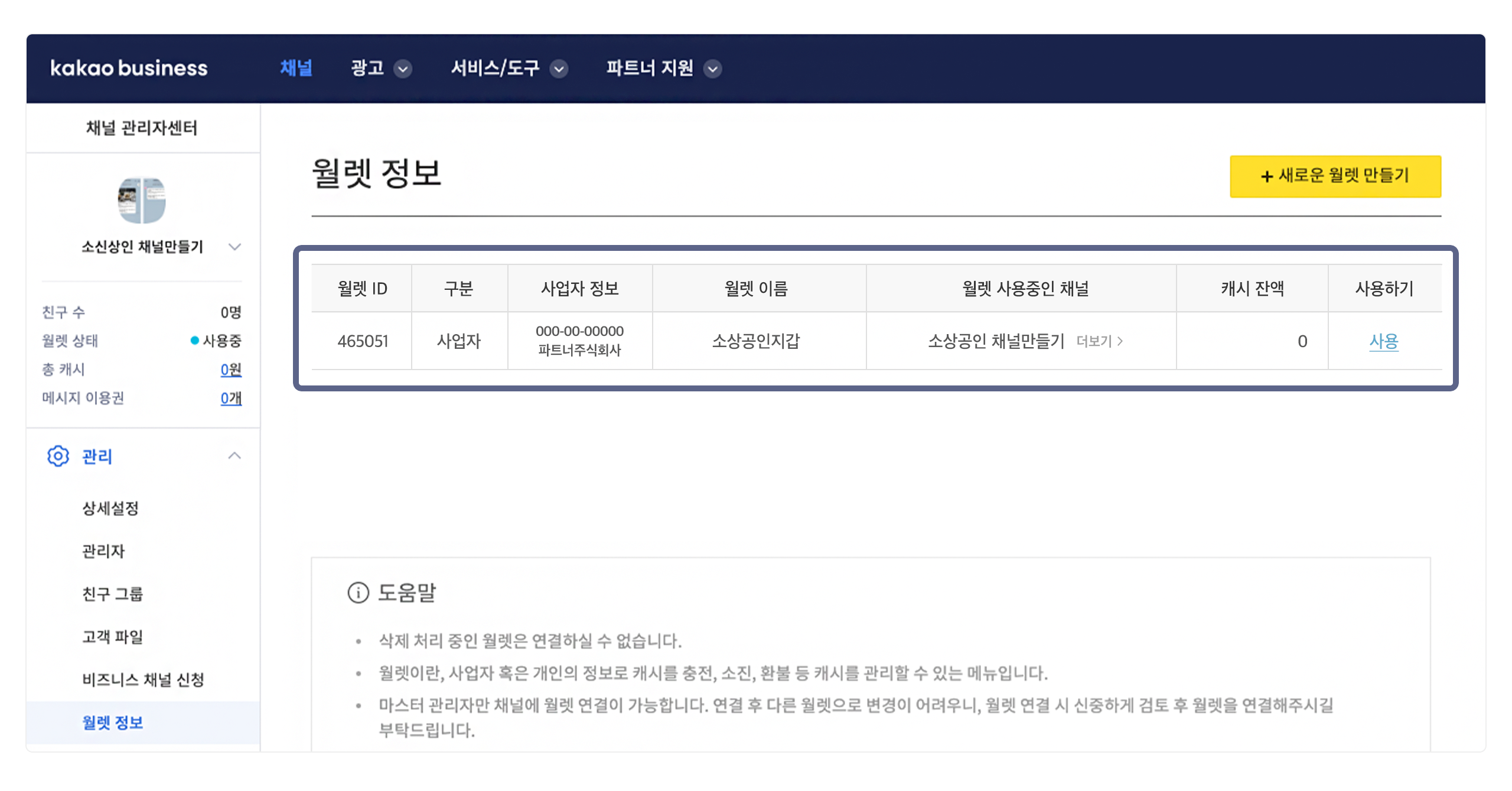
Task: Go to 친구 그룹 sidebar item
Action: coord(112,594)
